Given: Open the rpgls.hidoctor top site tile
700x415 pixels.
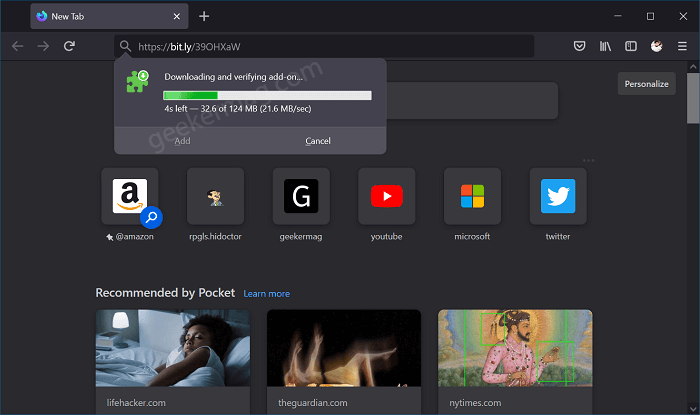Looking at the screenshot, I should click(216, 196).
